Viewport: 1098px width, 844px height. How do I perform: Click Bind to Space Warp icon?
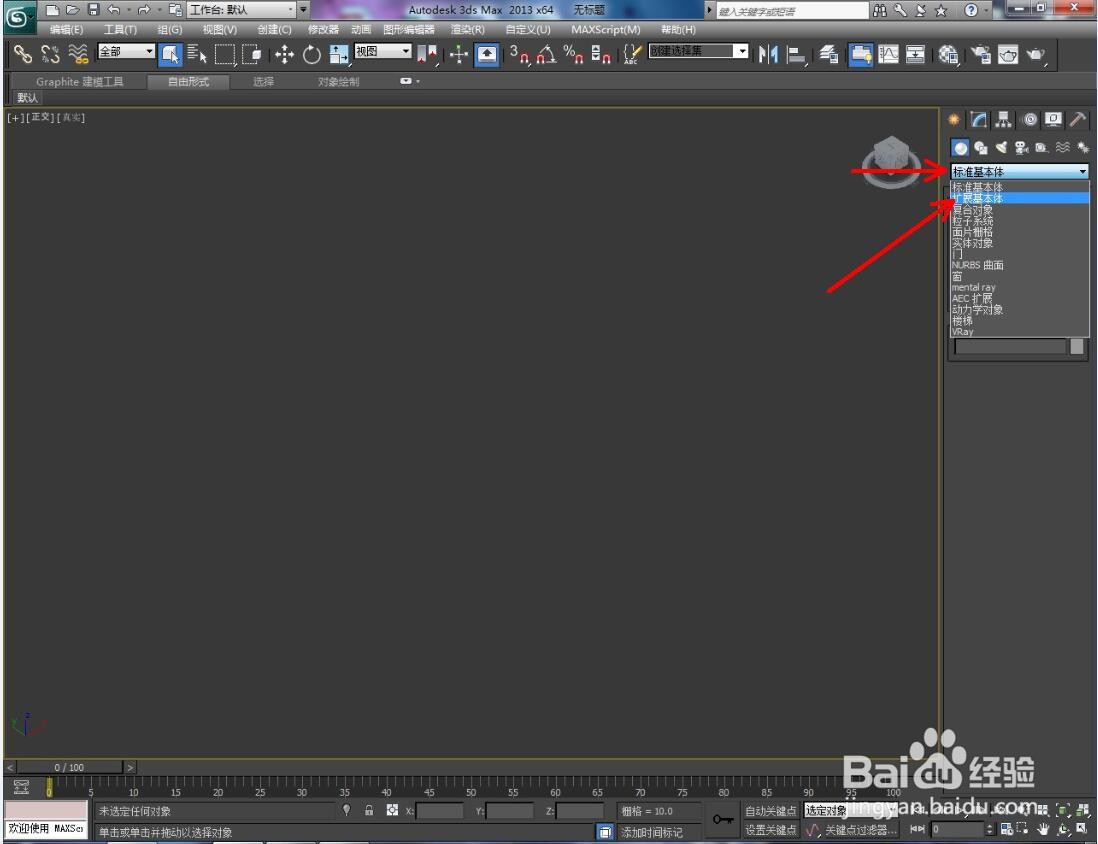tap(78, 54)
